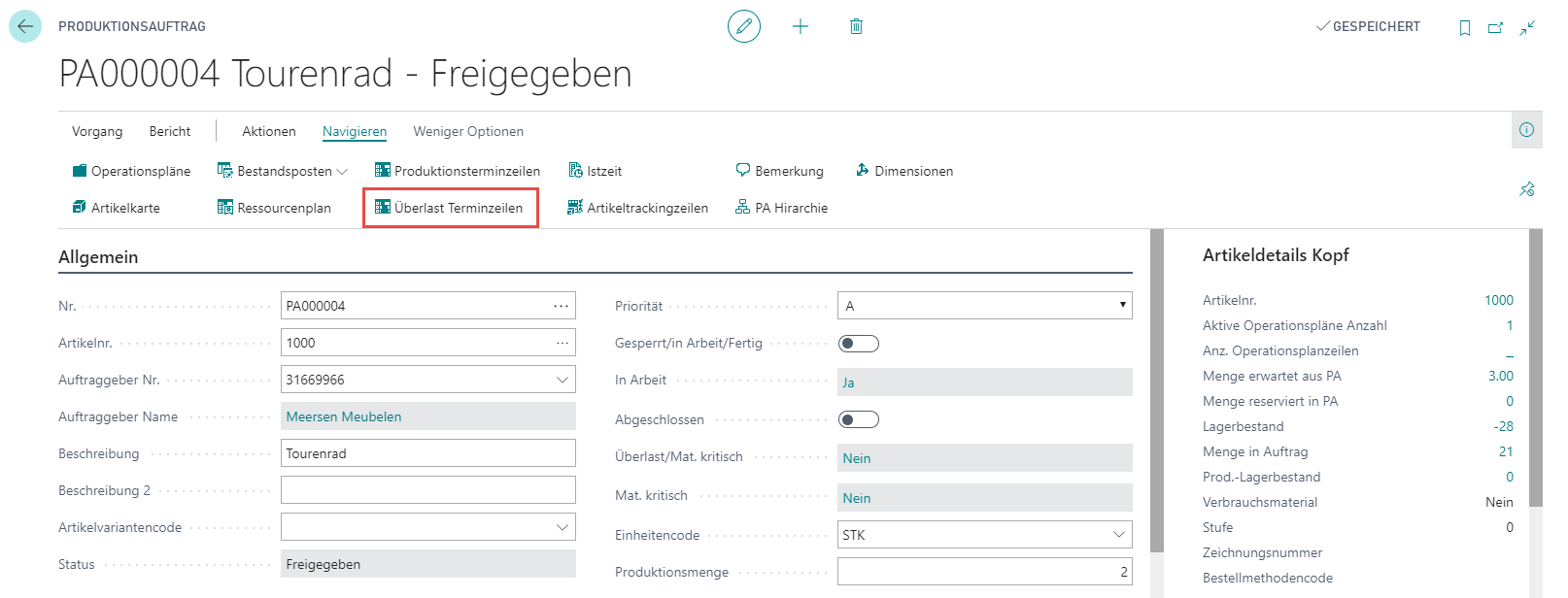Select the Navigieren tab
The width and height of the screenshot is (1568, 598).
[355, 131]
